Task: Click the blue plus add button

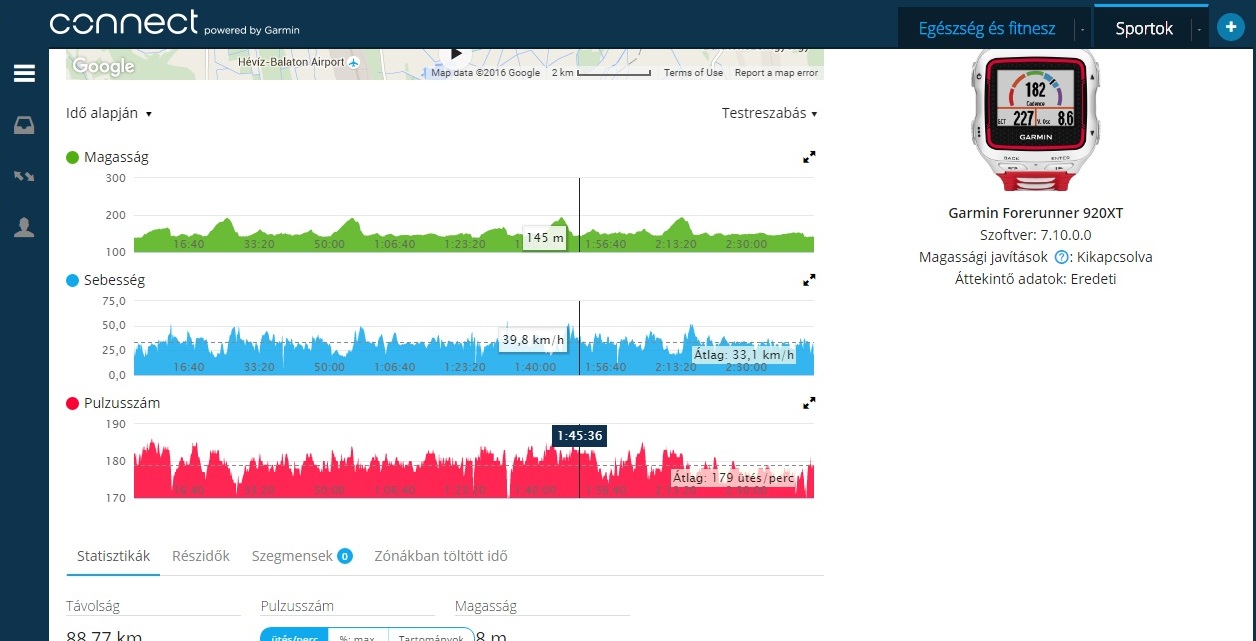Action: coord(1230,28)
